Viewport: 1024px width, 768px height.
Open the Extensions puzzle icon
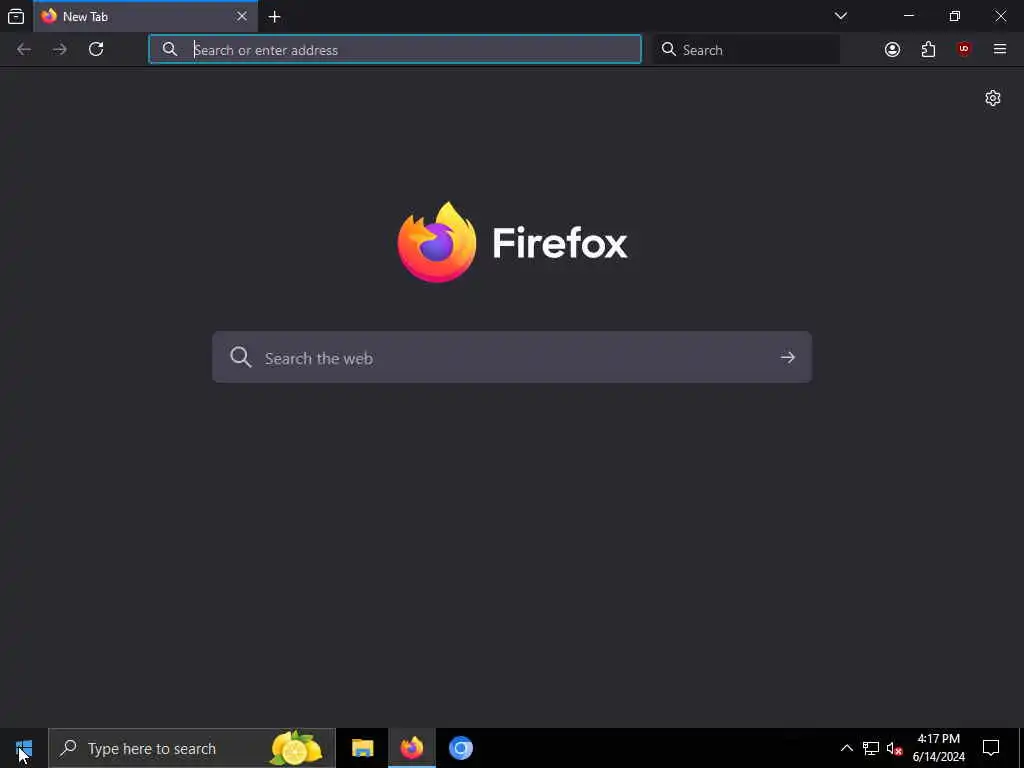pos(928,50)
